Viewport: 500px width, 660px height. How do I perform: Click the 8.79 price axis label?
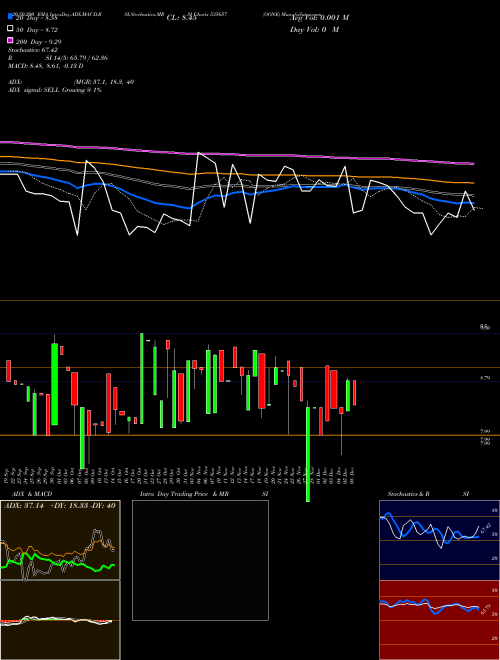tap(485, 378)
